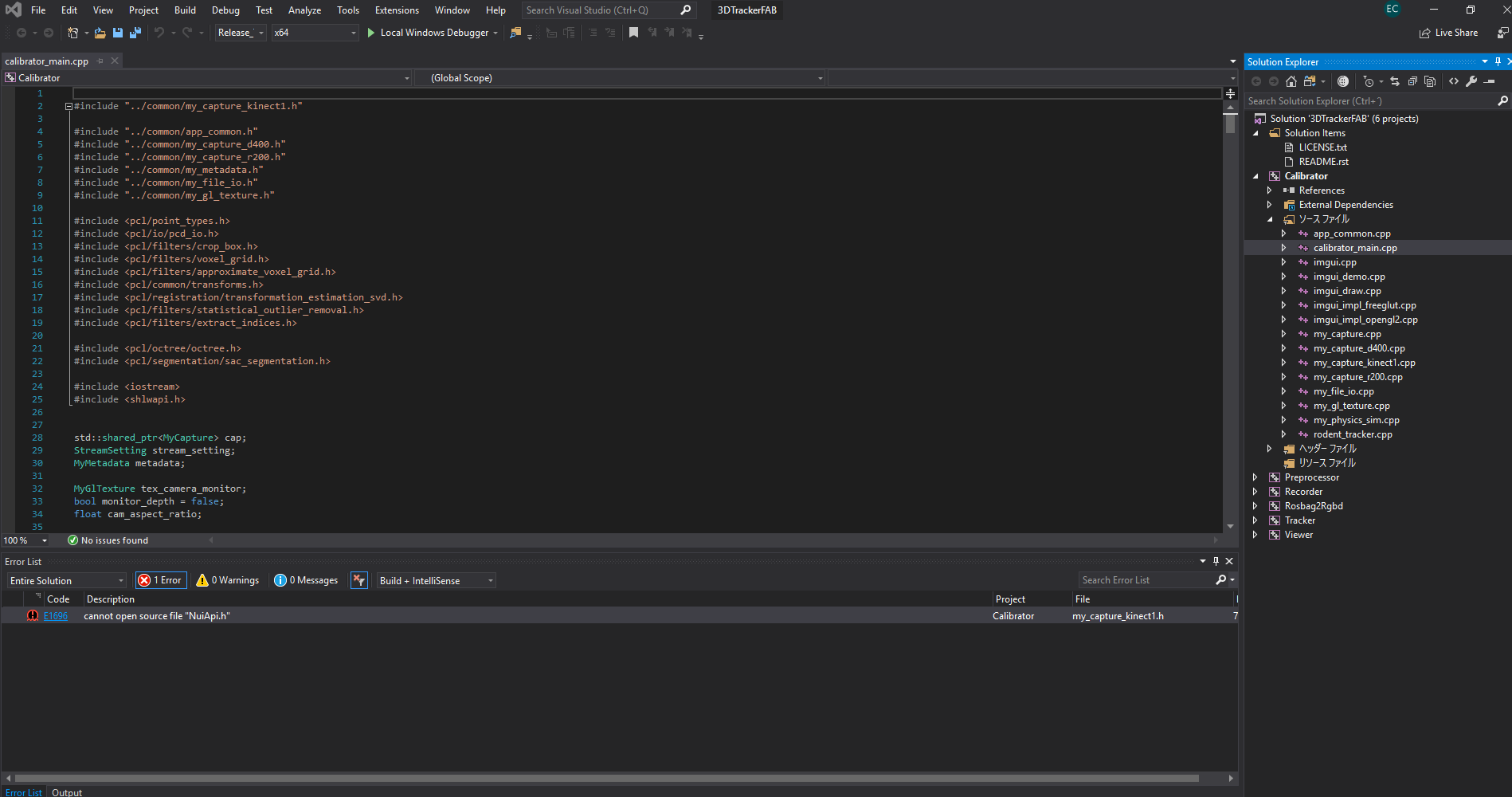This screenshot has width=1512, height=797.
Task: Open the Release configuration dropdown
Action: [x=241, y=33]
